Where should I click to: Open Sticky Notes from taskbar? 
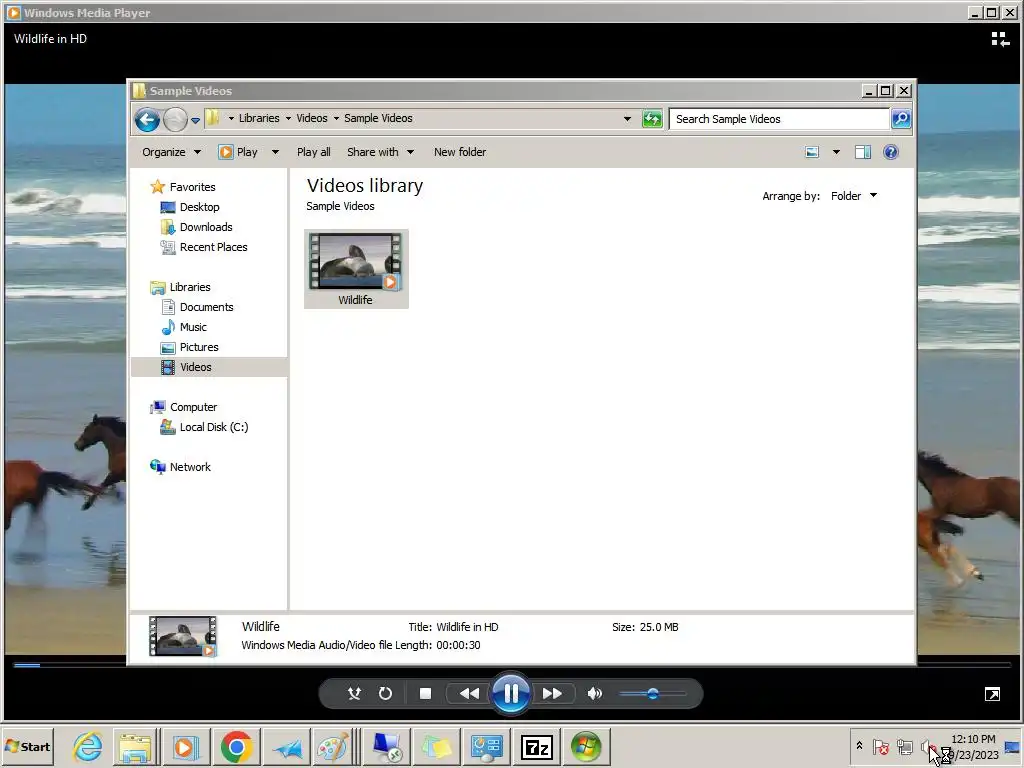tap(436, 746)
